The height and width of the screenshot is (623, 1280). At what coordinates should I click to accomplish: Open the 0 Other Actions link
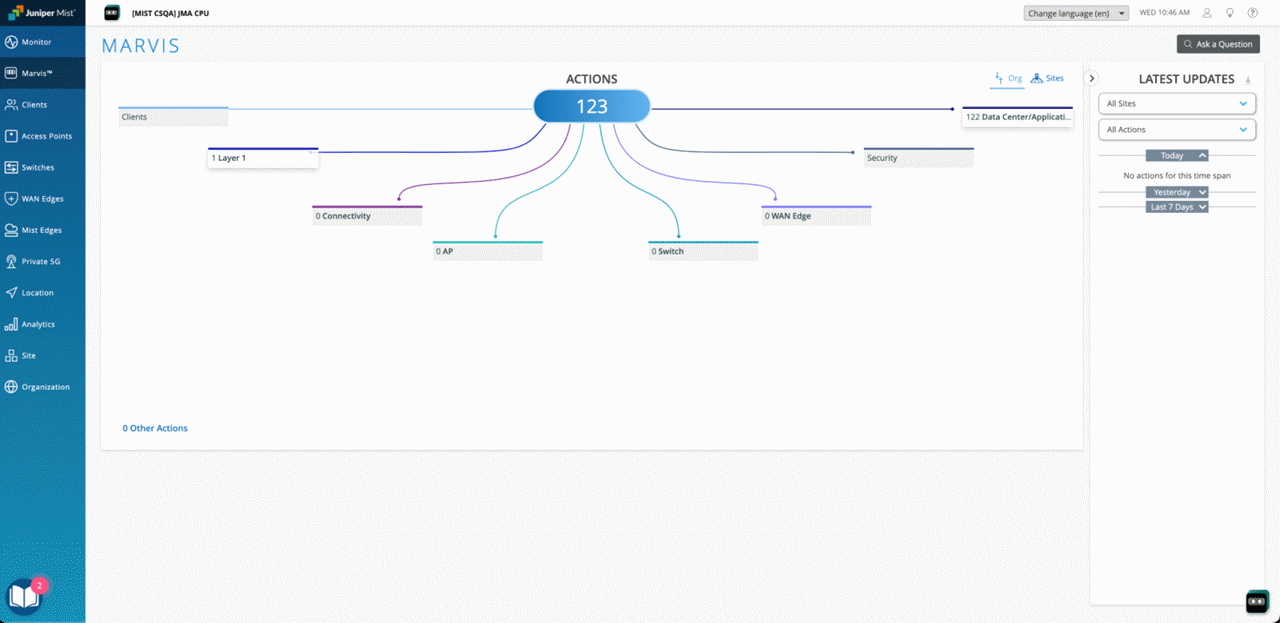click(x=155, y=427)
